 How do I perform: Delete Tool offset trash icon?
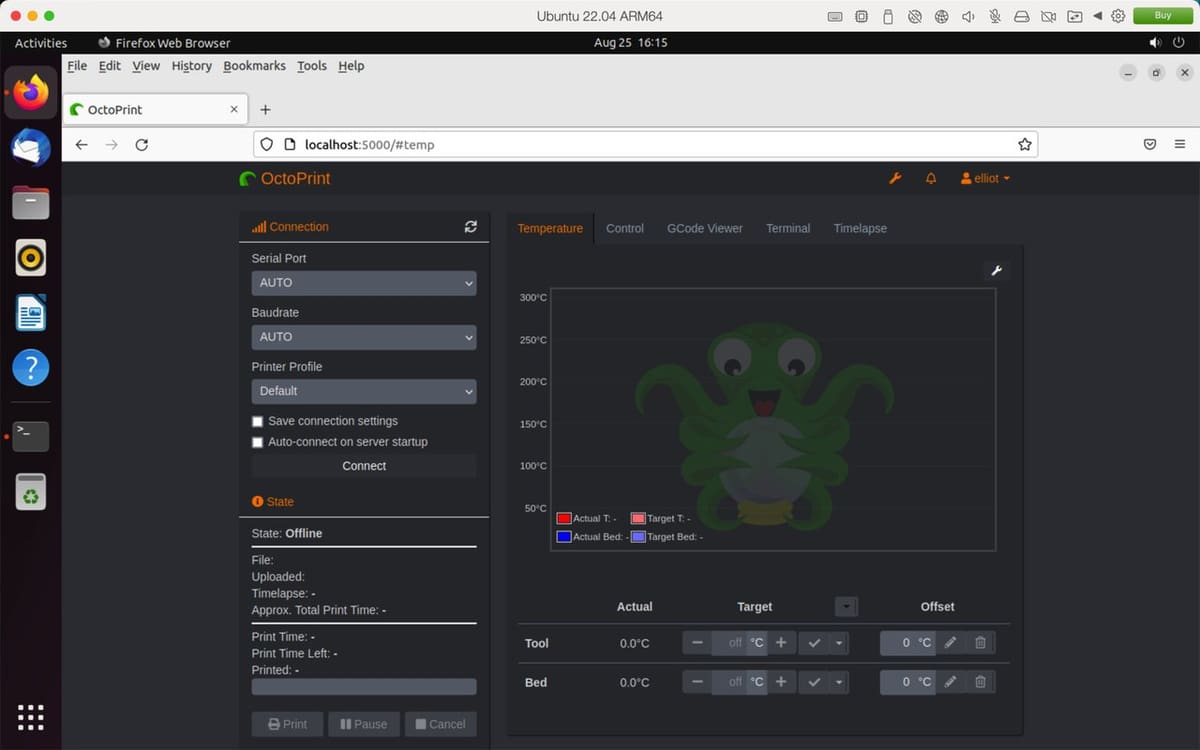[x=980, y=643]
